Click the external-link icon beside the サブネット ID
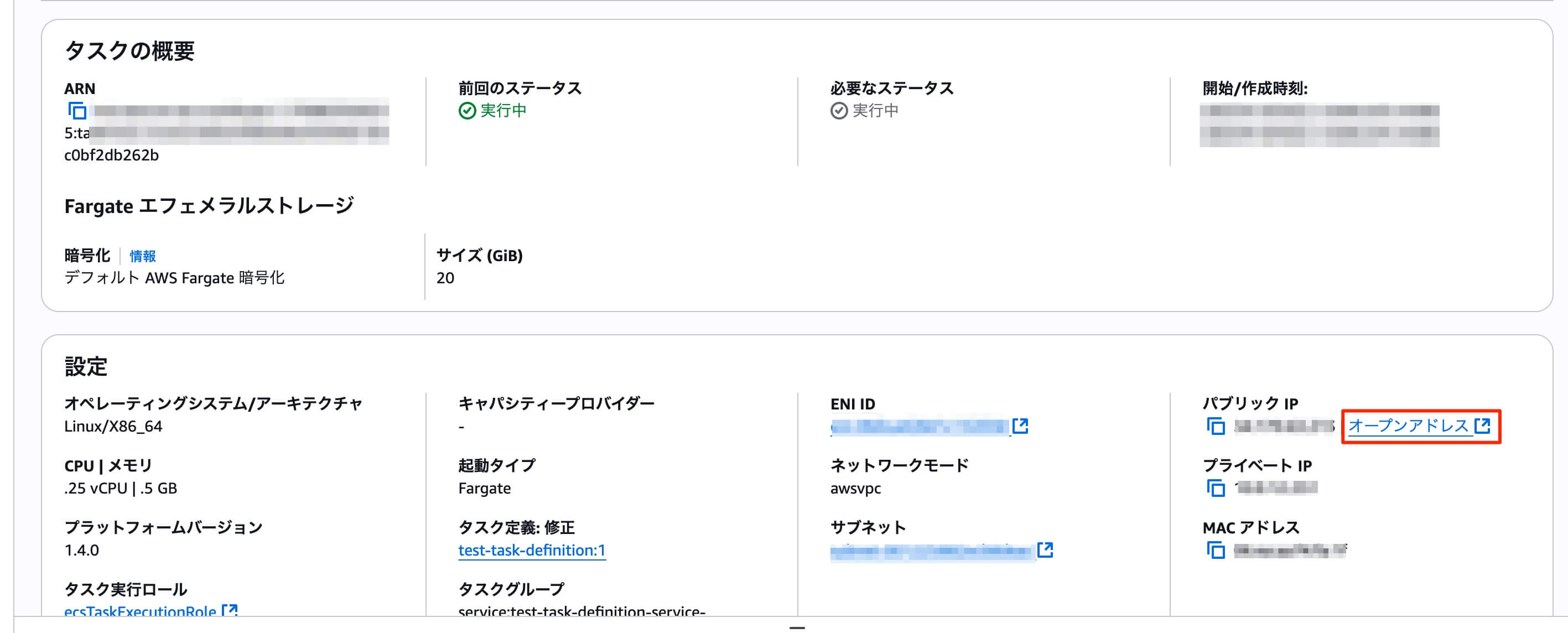This screenshot has width=1568, height=633. click(1045, 550)
